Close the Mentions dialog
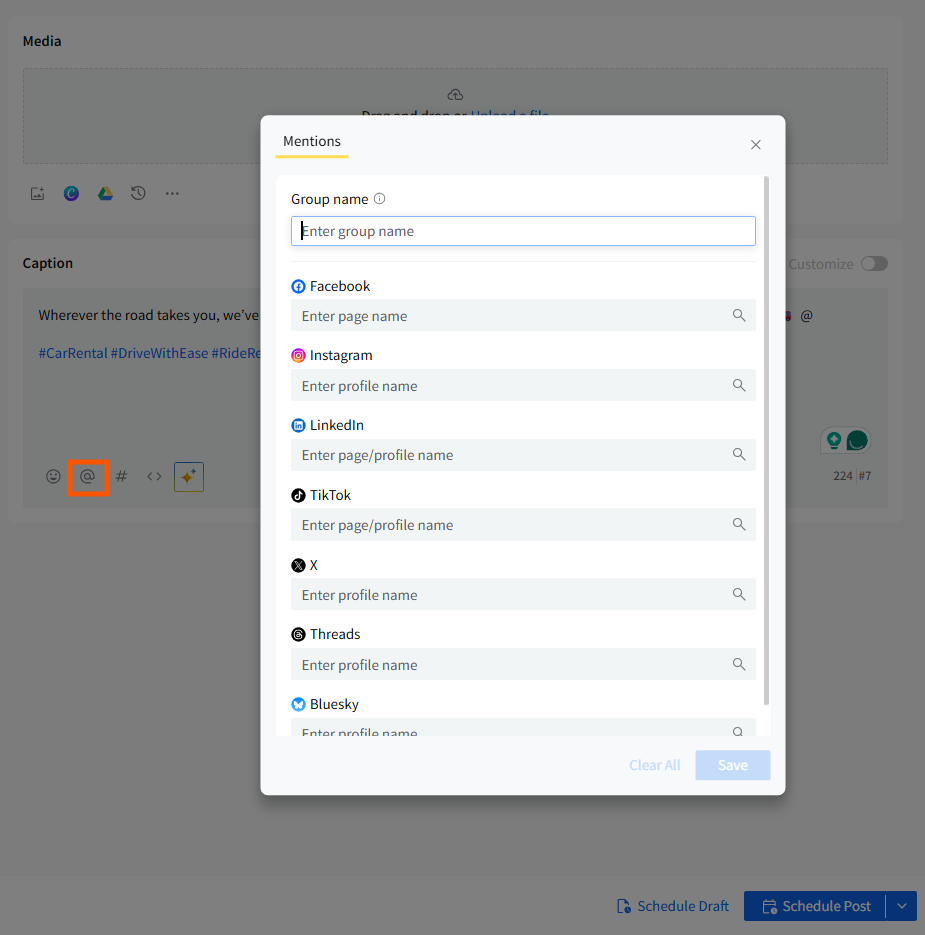Screen dimensions: 925x935 point(756,145)
